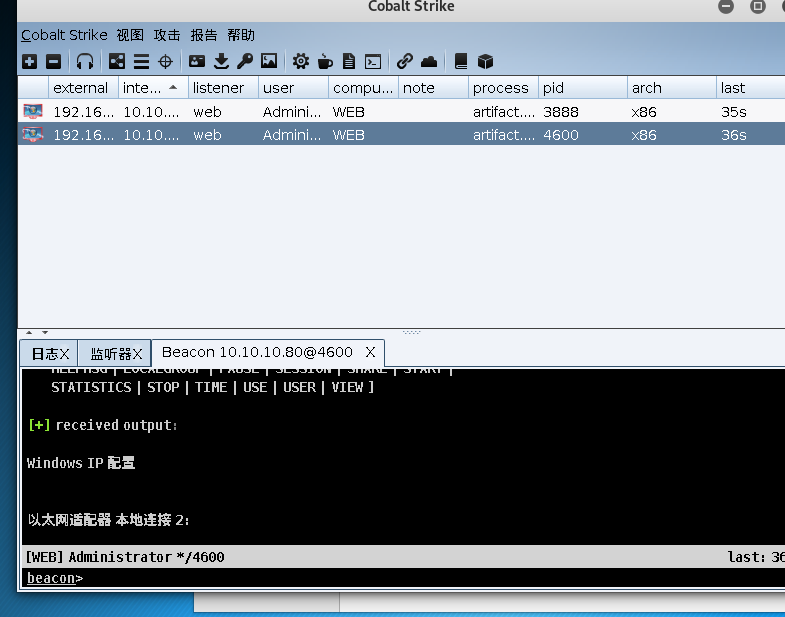785x617 pixels.
Task: Click the coffee cup Java applet icon
Action: tap(325, 62)
